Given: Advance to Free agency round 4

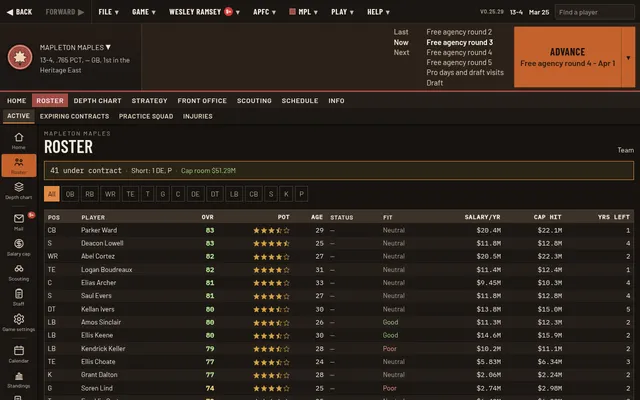Looking at the screenshot, I should (x=567, y=57).
